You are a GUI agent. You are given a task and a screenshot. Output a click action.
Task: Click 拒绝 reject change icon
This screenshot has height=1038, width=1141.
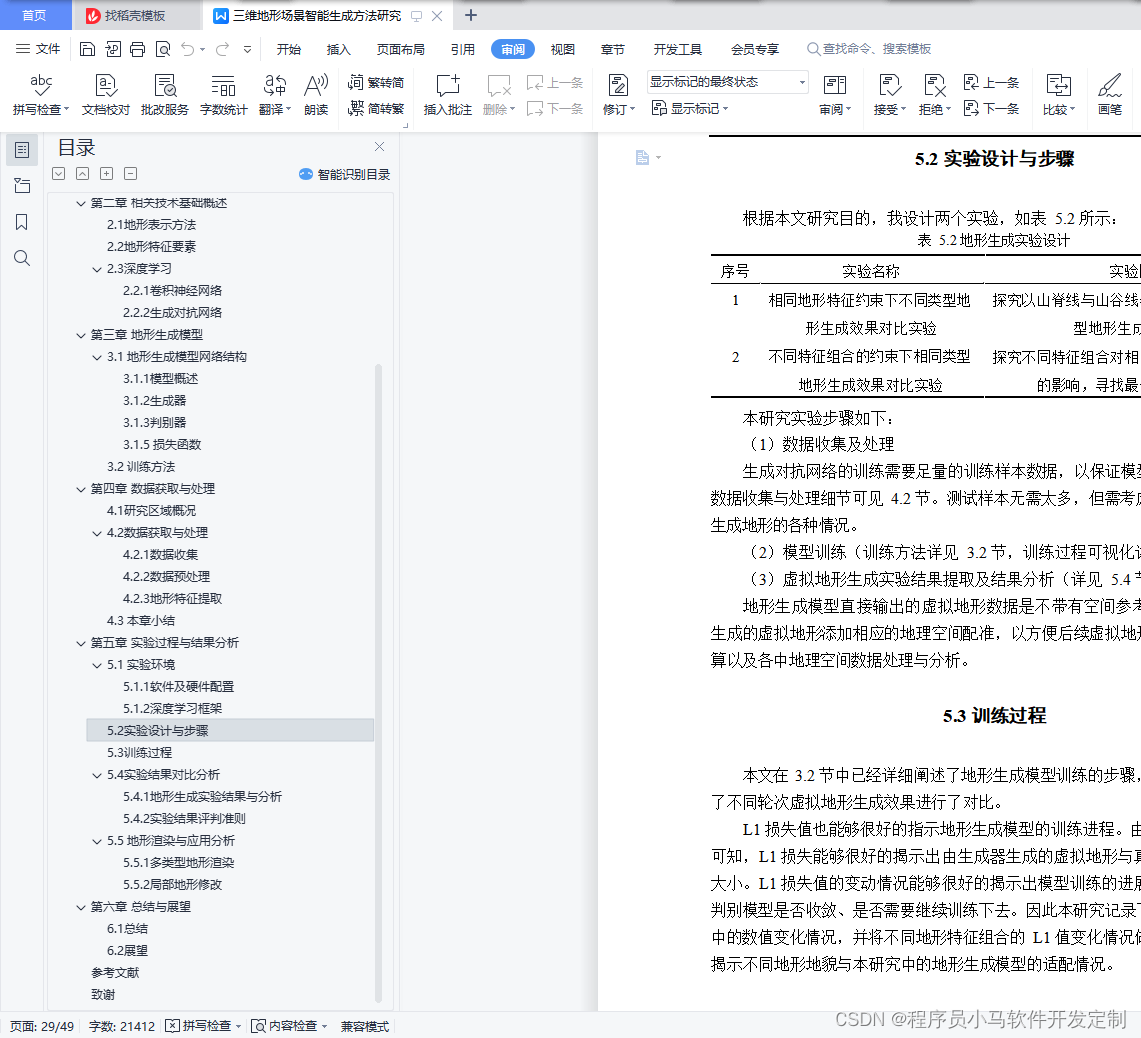point(934,86)
